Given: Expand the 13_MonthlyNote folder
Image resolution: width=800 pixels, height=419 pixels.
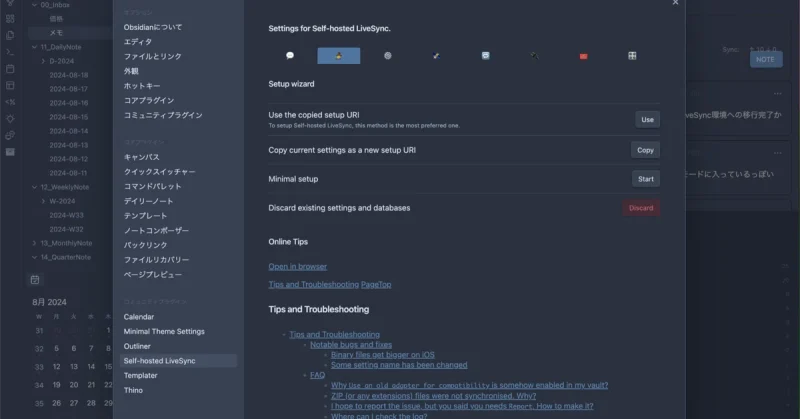Looking at the screenshot, I should tap(34, 243).
